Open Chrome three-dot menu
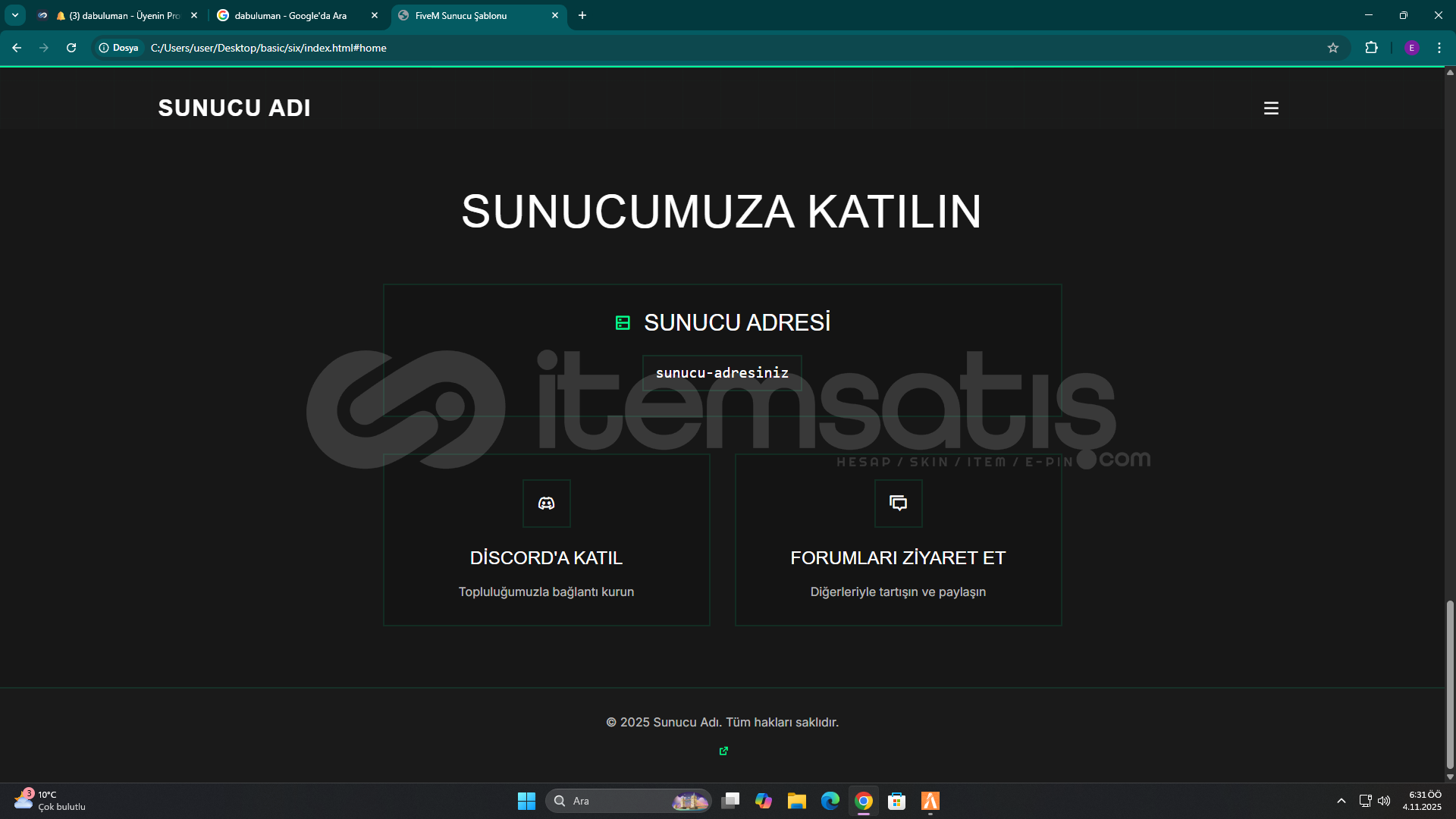Viewport: 1456px width, 819px height. [1439, 48]
